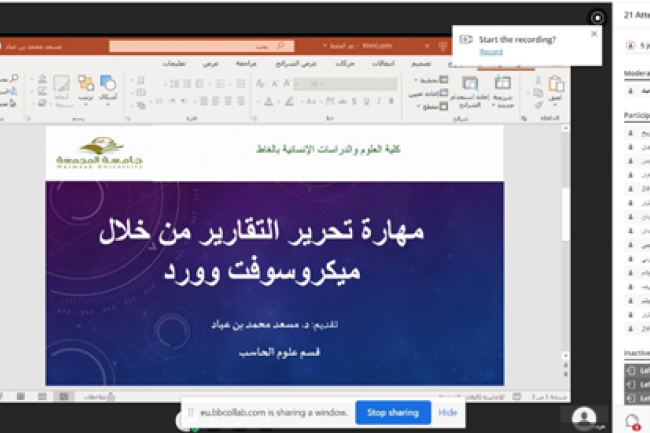Viewport: 650px width, 433px height.
Task: Click the Convert to SmartArt icon
Action: coord(141,106)
